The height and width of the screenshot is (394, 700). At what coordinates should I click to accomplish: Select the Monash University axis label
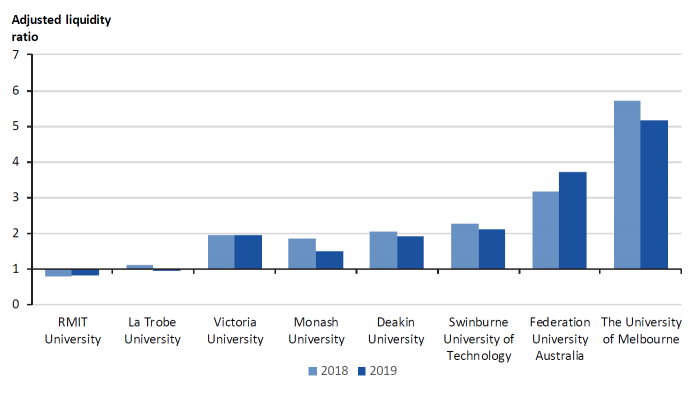point(316,331)
